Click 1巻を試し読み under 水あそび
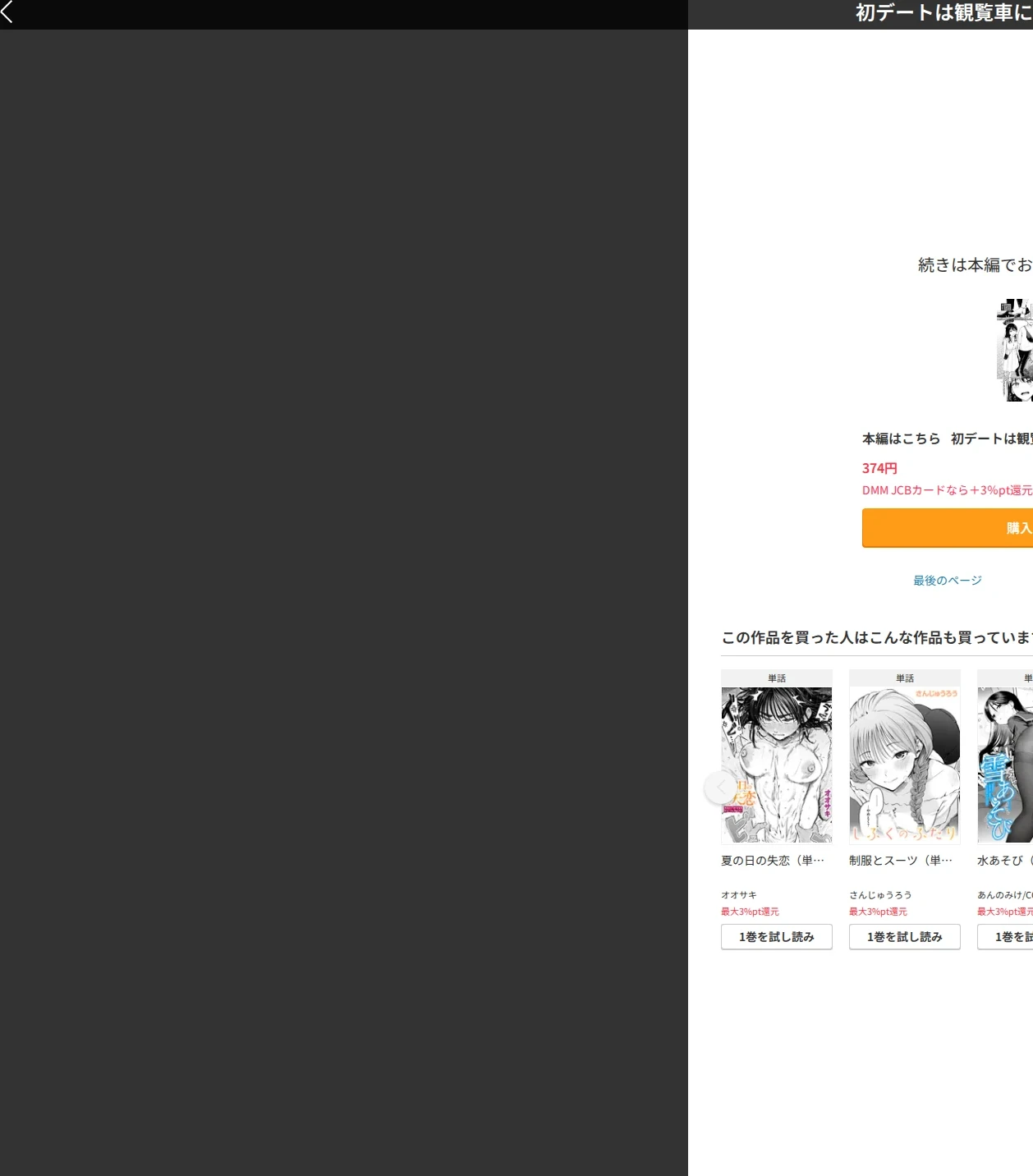This screenshot has width=1033, height=1176. (1005, 937)
